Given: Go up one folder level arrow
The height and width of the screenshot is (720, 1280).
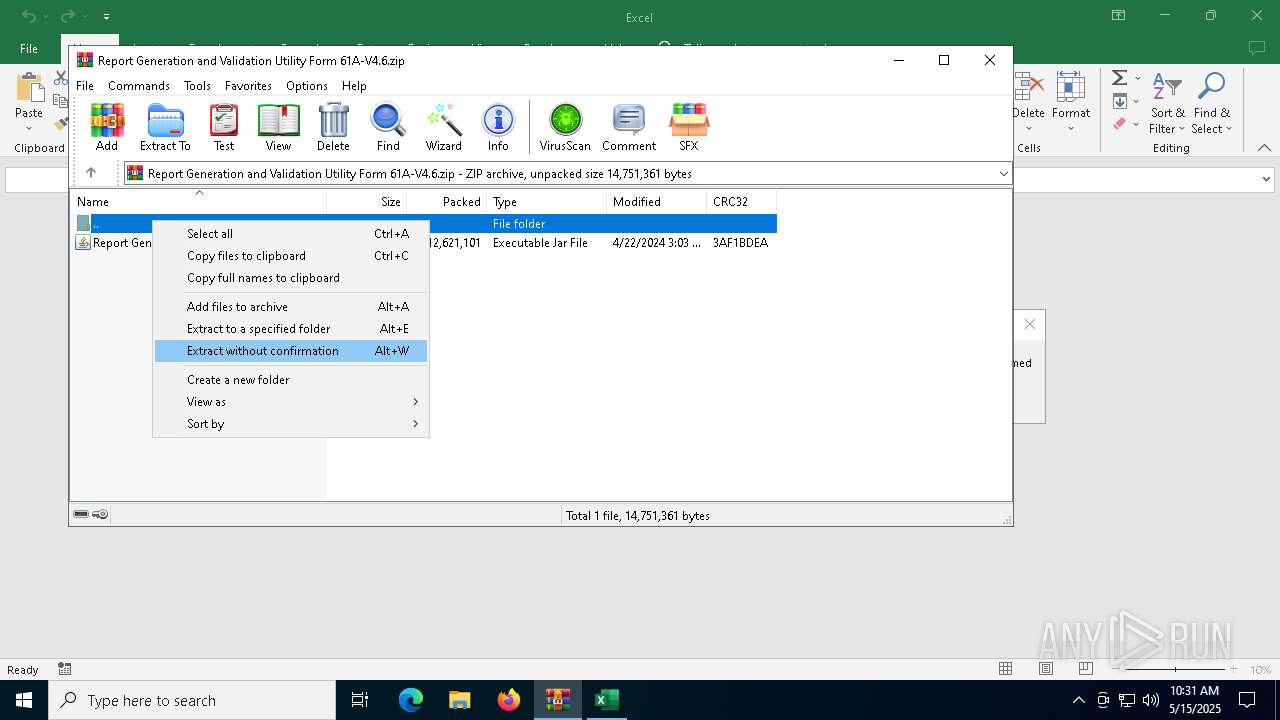Looking at the screenshot, I should [91, 173].
